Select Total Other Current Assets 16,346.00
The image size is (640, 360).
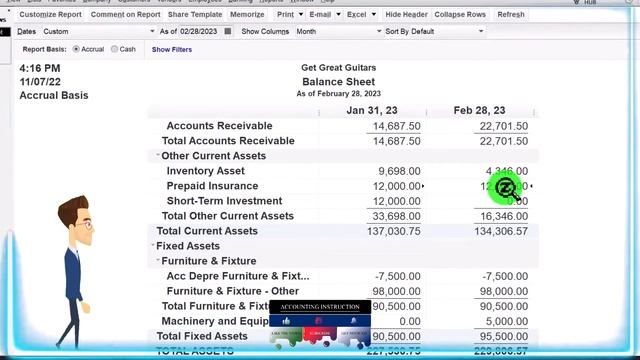click(504, 216)
